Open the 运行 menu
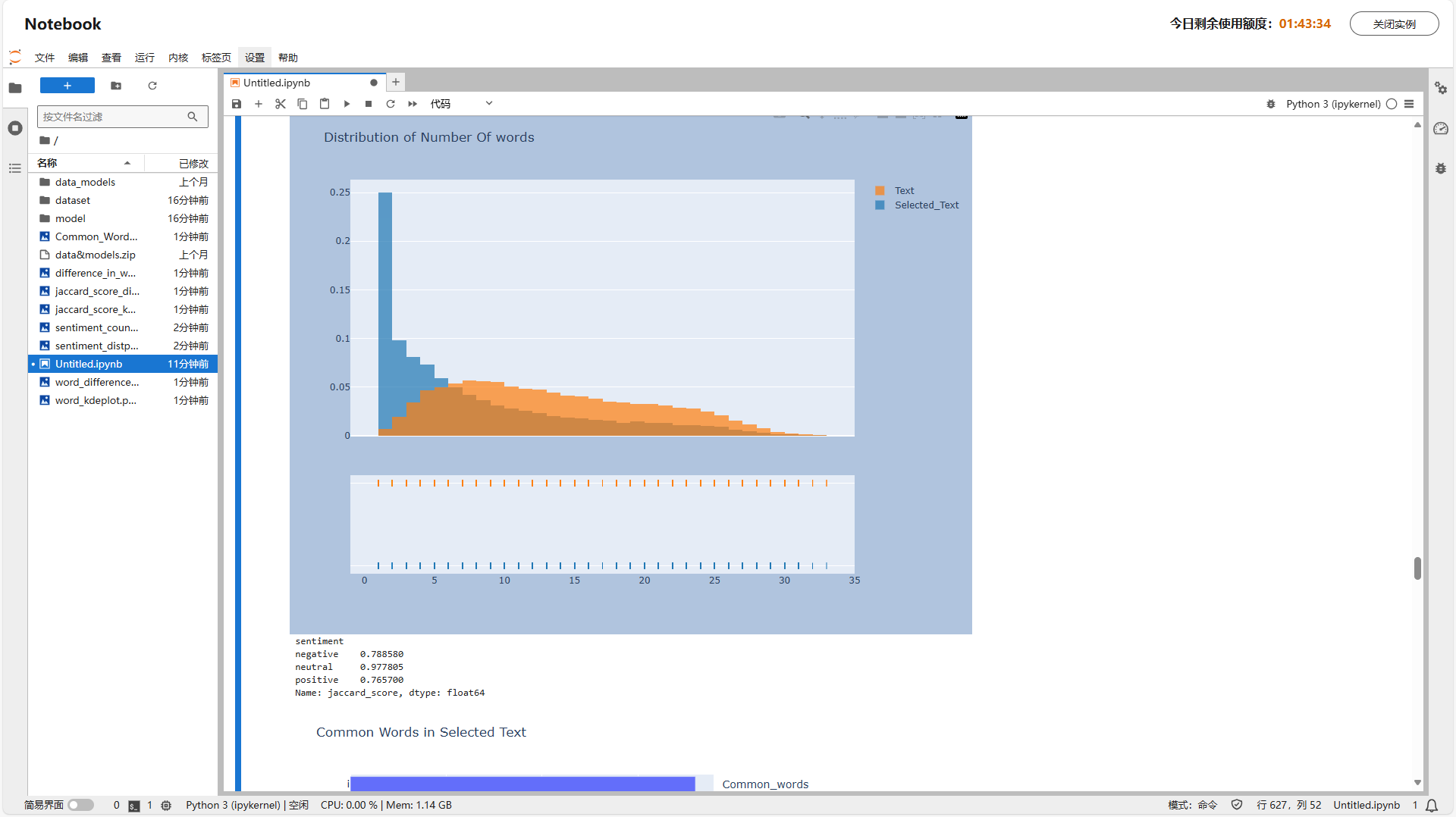Screen dimensions: 1456x817 (x=145, y=58)
